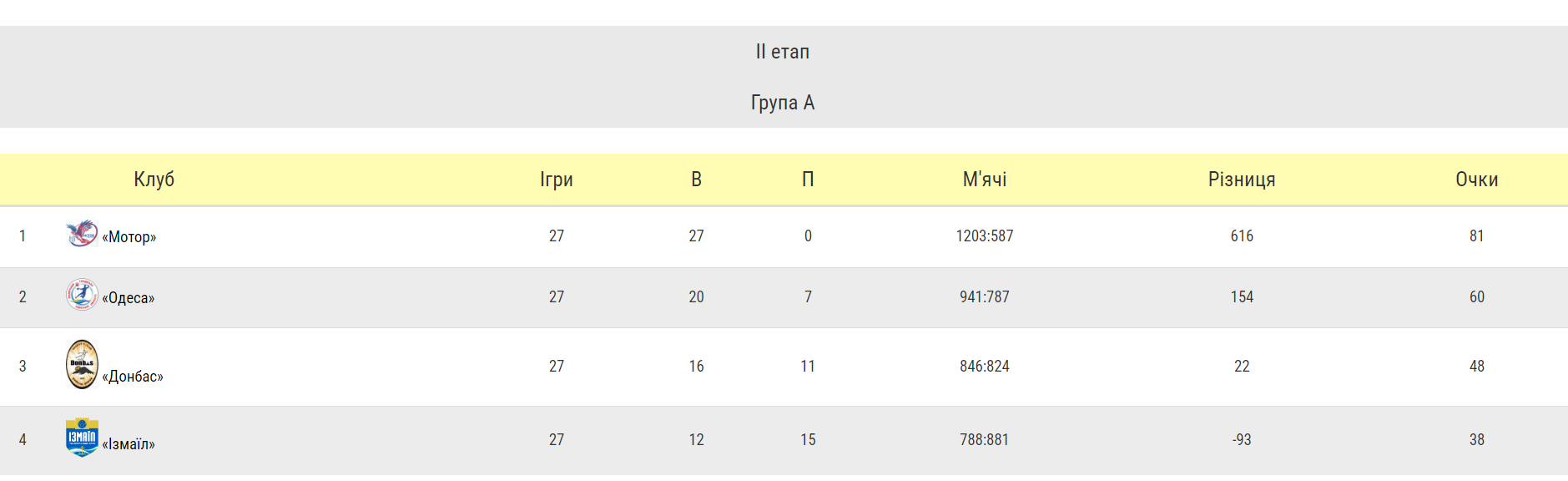1568x481 pixels.
Task: Click the Izmail club shield icon
Action: point(82,437)
